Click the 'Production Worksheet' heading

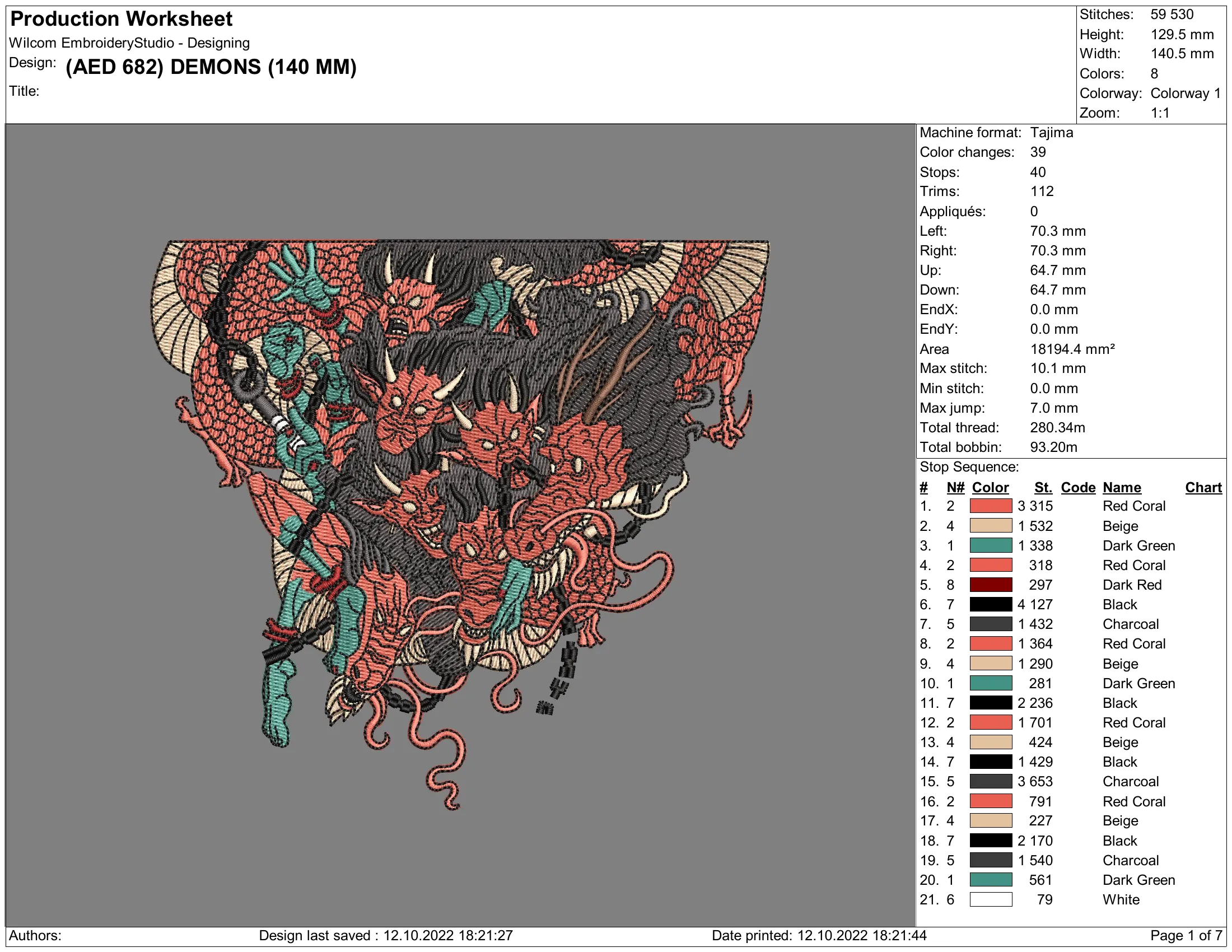122,19
